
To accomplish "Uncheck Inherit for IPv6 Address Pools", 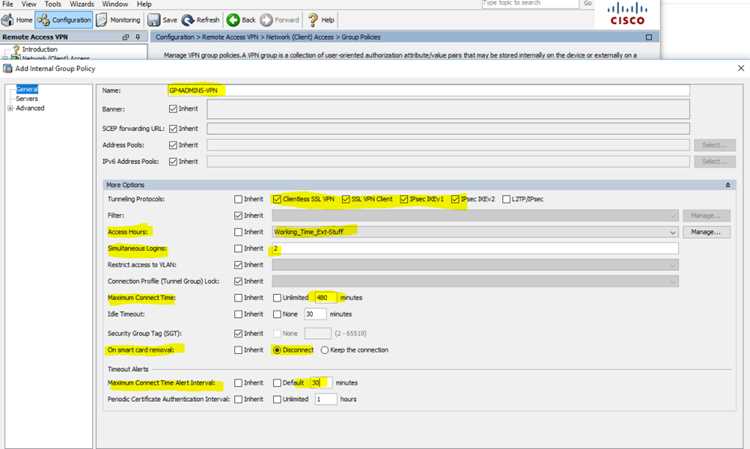I will [173, 162].
